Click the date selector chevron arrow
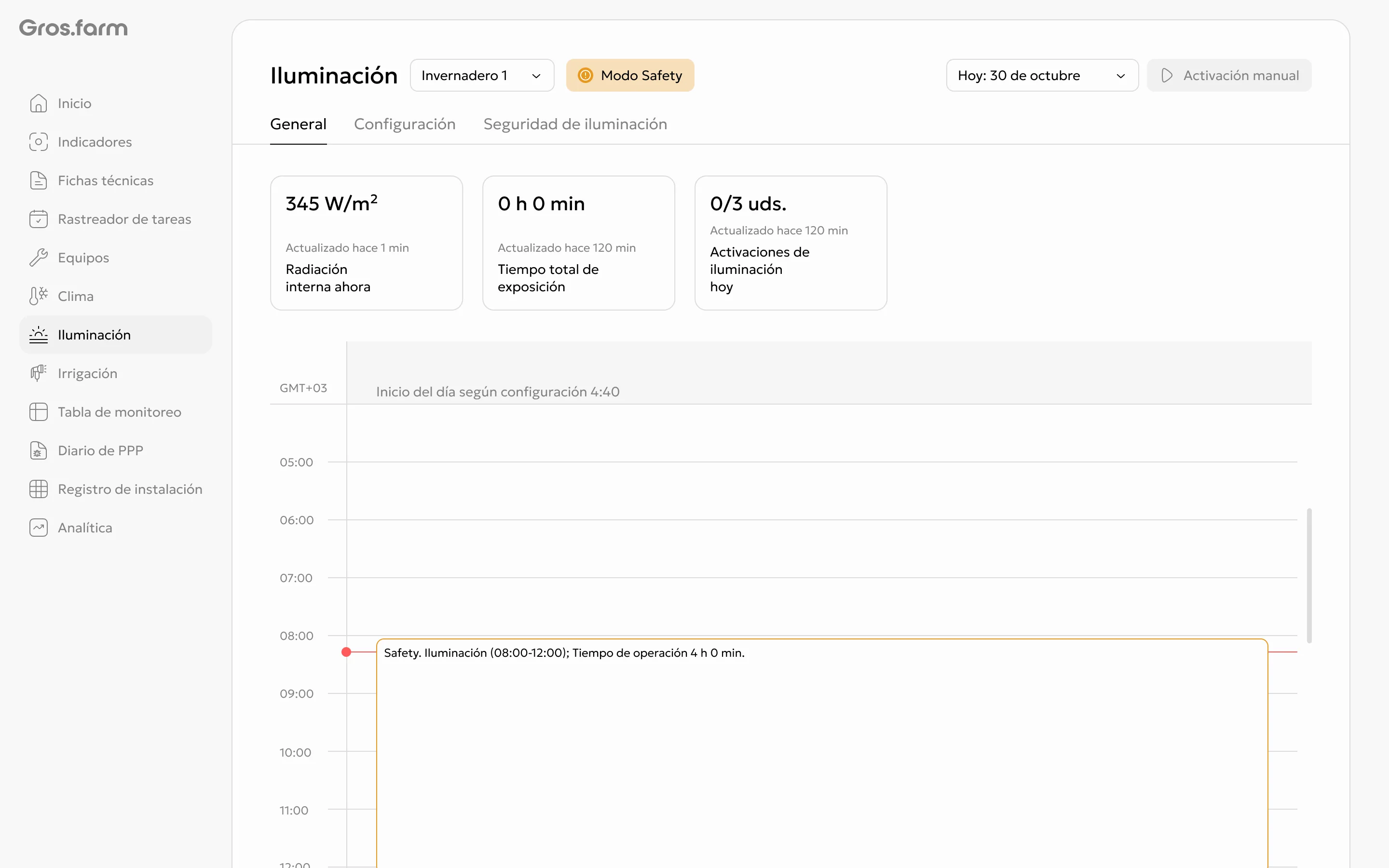1389x868 pixels. [x=1120, y=76]
